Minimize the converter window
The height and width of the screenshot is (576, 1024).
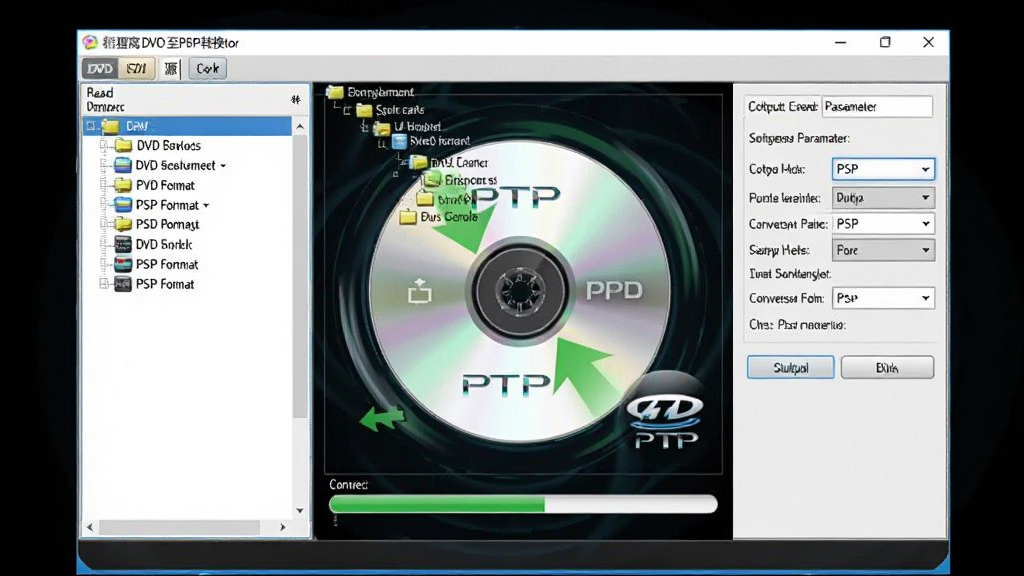point(840,42)
